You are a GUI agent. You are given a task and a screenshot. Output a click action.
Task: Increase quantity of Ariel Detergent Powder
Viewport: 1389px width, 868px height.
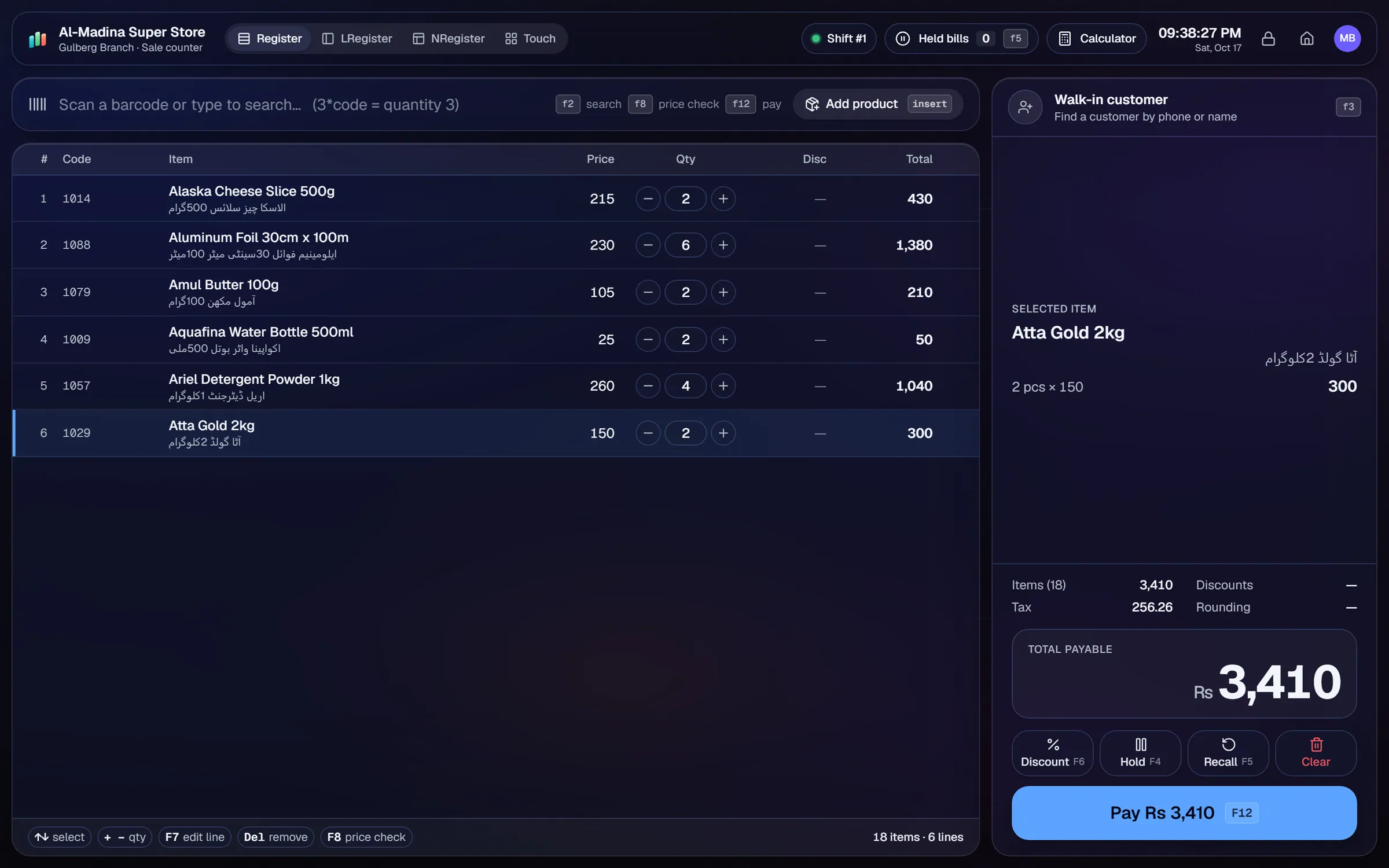(723, 386)
